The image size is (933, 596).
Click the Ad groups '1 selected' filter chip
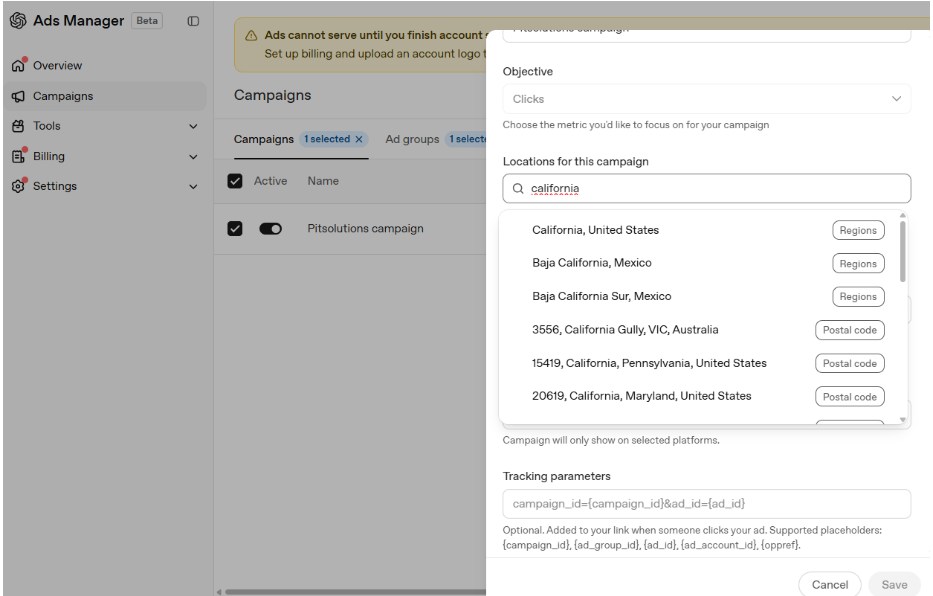466,139
